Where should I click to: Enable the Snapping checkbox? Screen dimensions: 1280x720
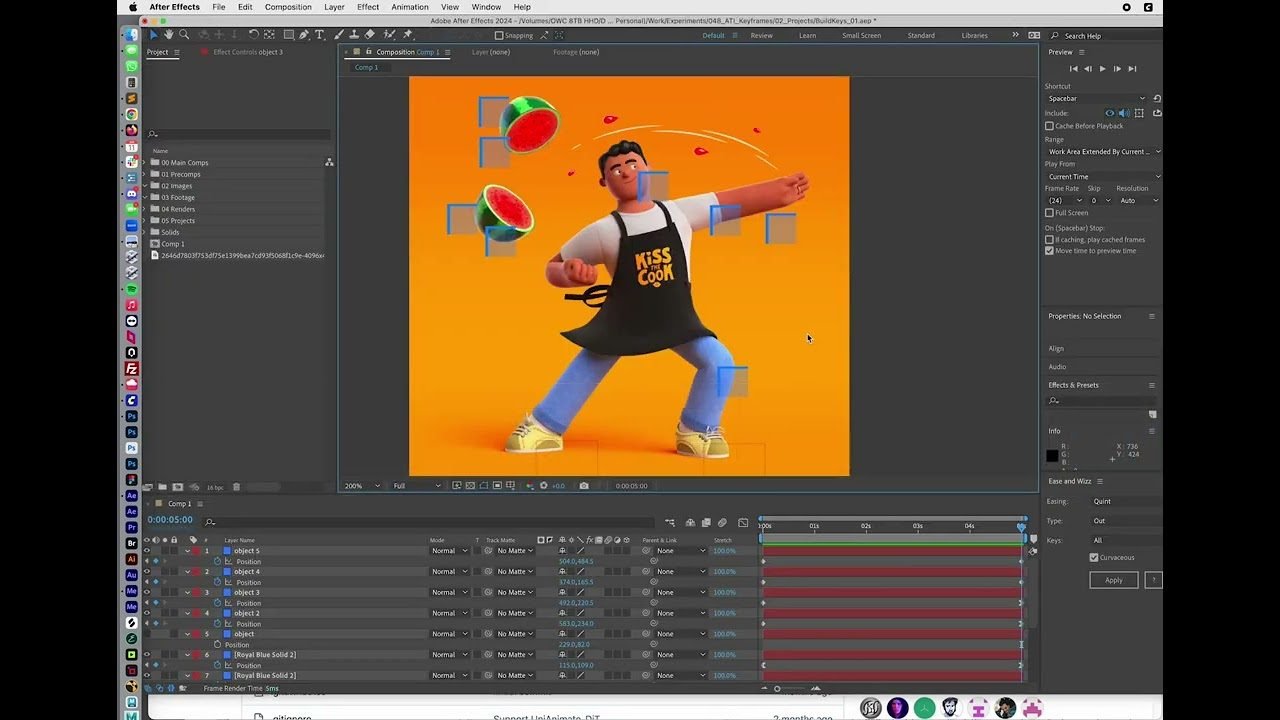pyautogui.click(x=500, y=35)
